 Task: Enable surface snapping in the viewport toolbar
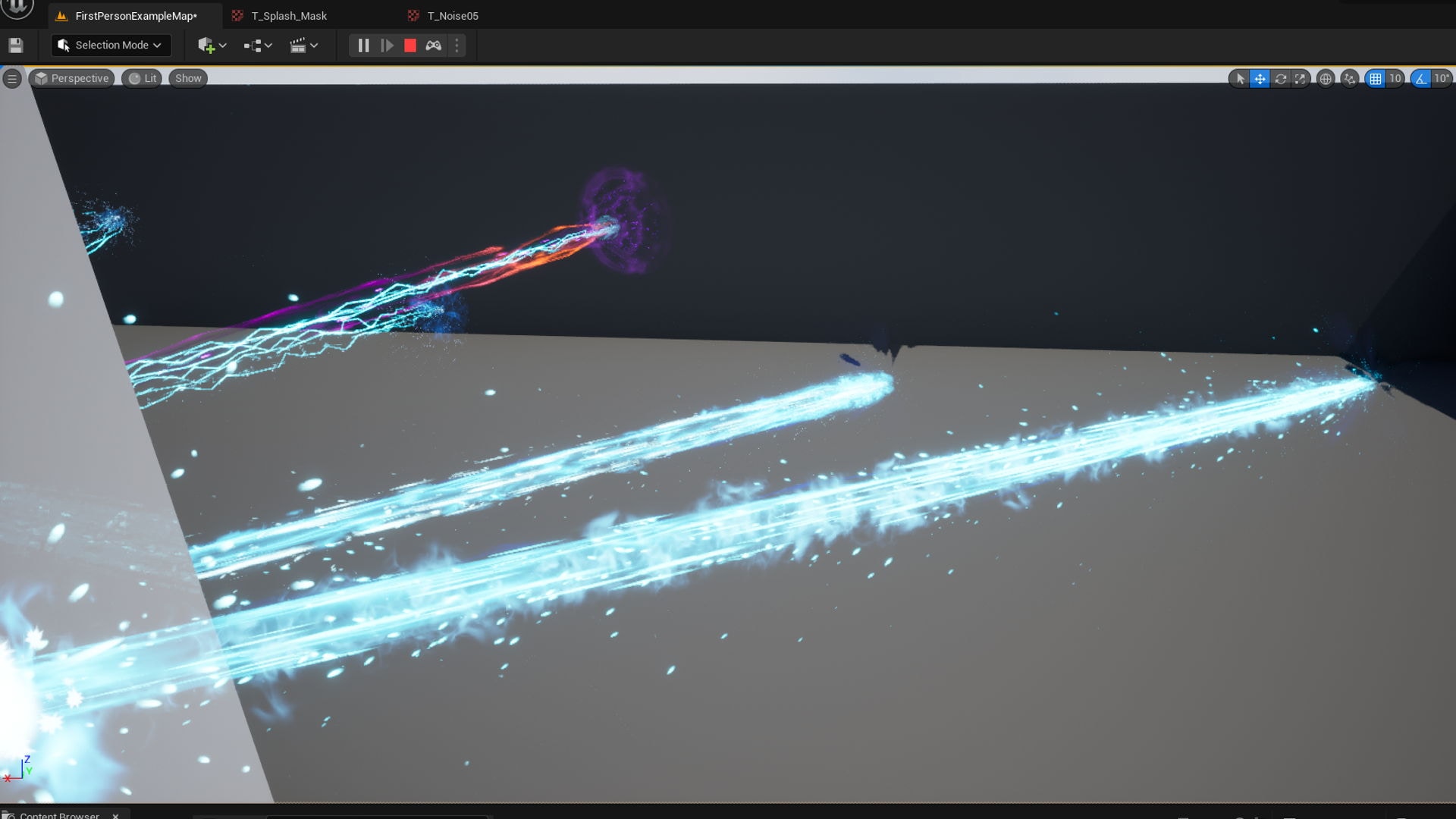[1349, 78]
